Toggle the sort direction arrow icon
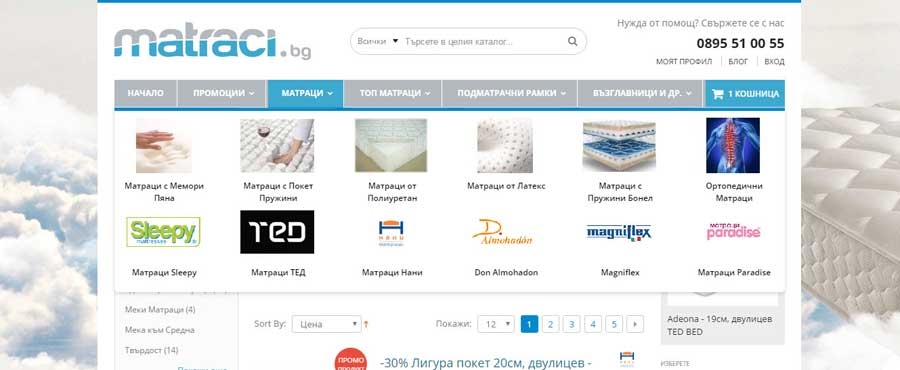This screenshot has height=370, width=900. 366,325
